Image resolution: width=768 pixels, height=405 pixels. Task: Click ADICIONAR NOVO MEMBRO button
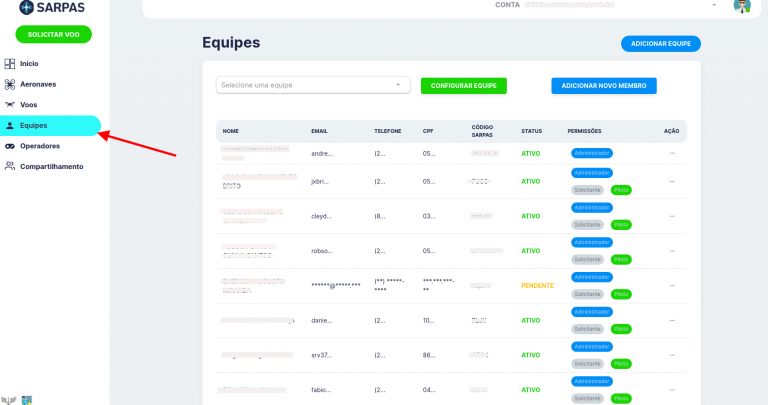coord(604,86)
